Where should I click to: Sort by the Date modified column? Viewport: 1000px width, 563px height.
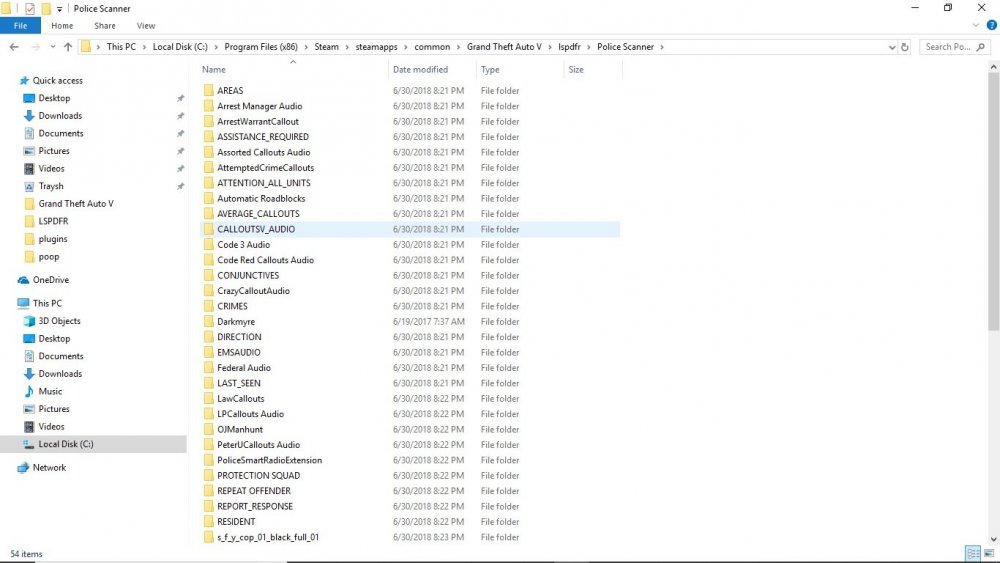pyautogui.click(x=420, y=69)
